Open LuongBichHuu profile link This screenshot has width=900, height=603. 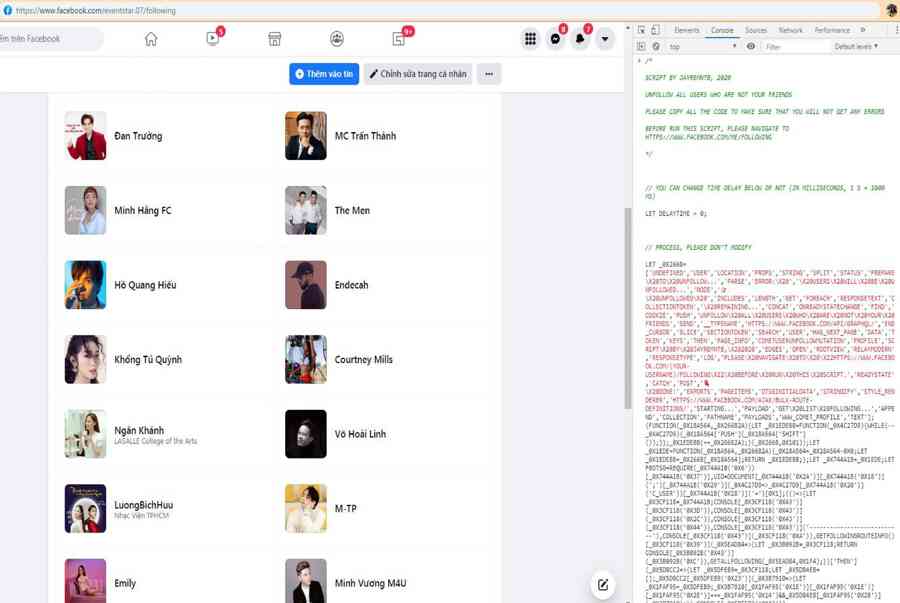(143, 505)
